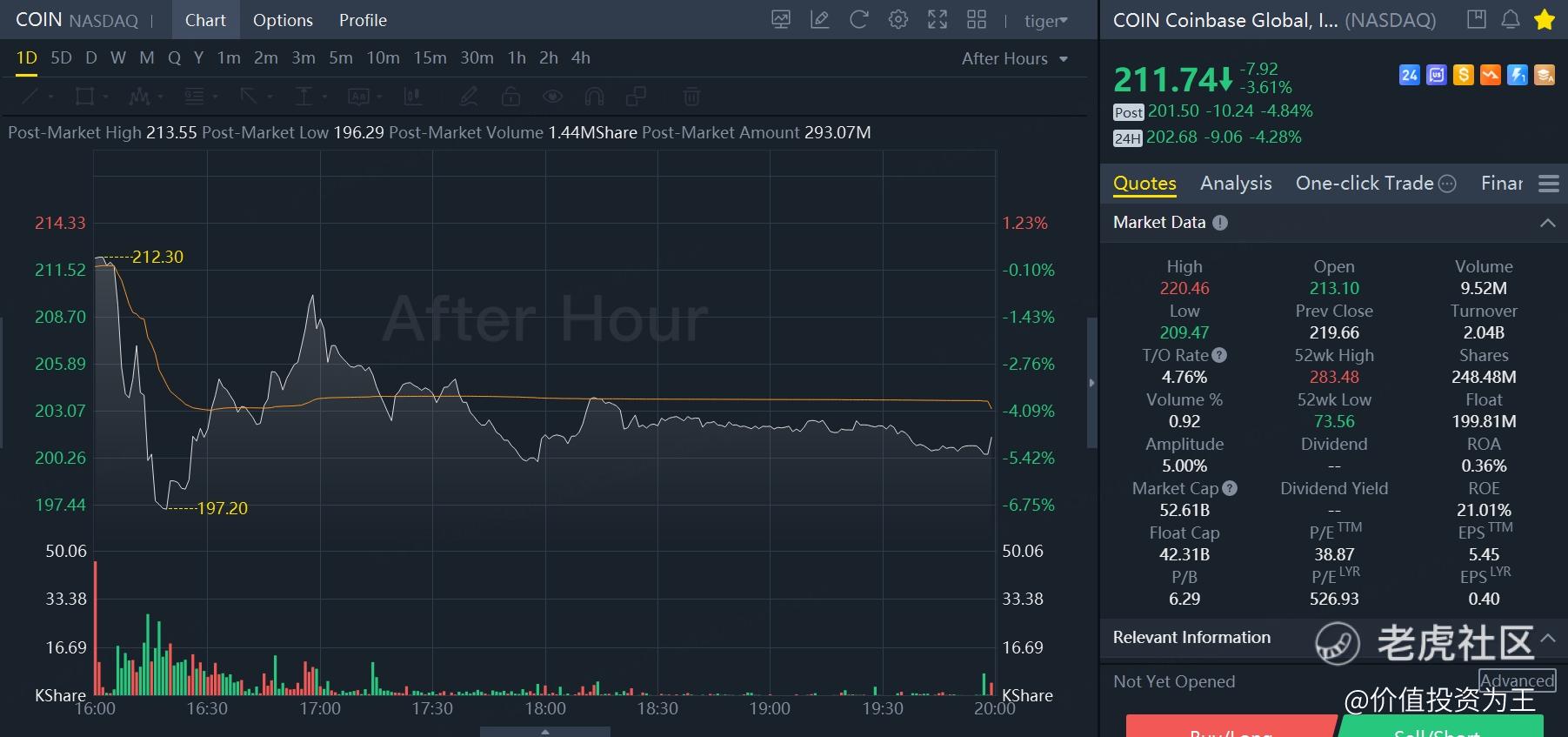Viewport: 1568px width, 737px height.
Task: Toggle lock drawings icon
Action: click(x=511, y=97)
